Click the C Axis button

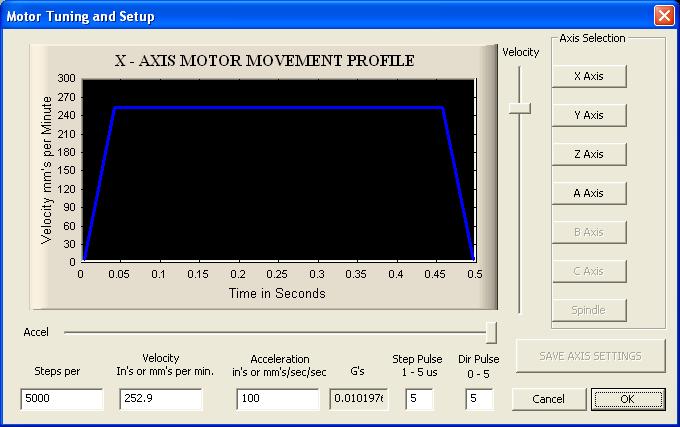[x=589, y=271]
